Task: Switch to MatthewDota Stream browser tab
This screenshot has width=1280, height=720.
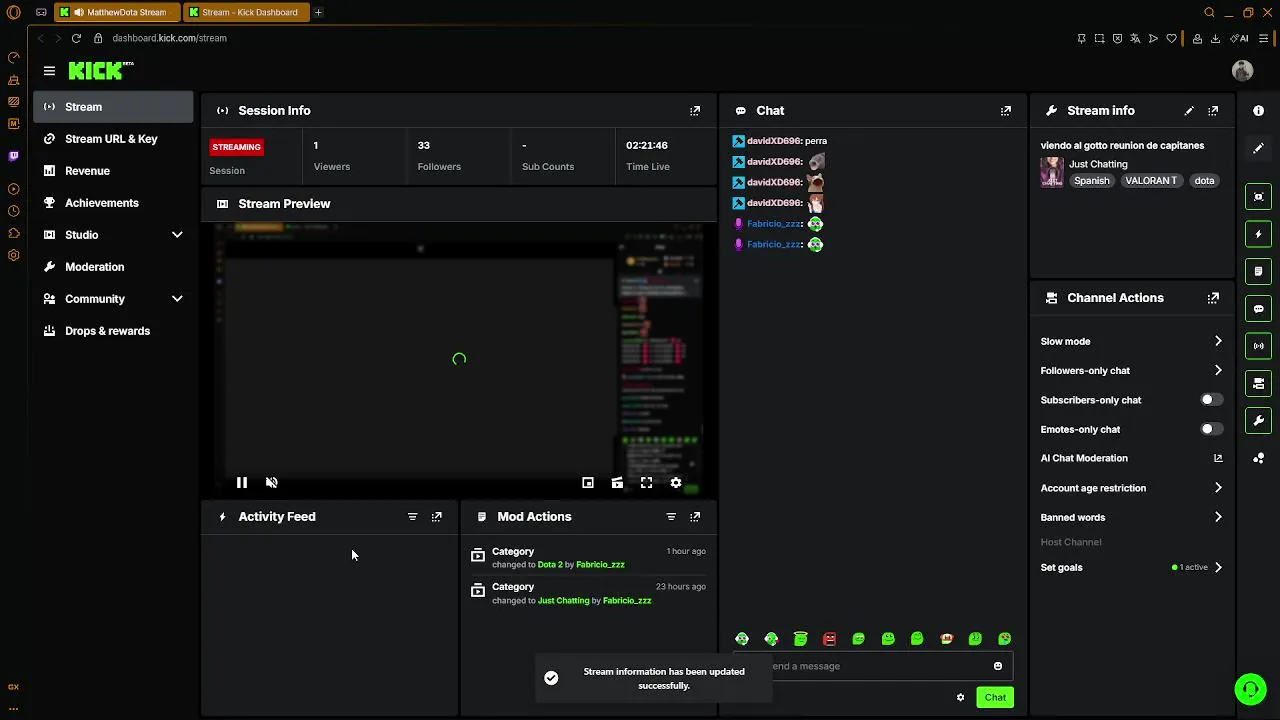Action: (x=118, y=12)
